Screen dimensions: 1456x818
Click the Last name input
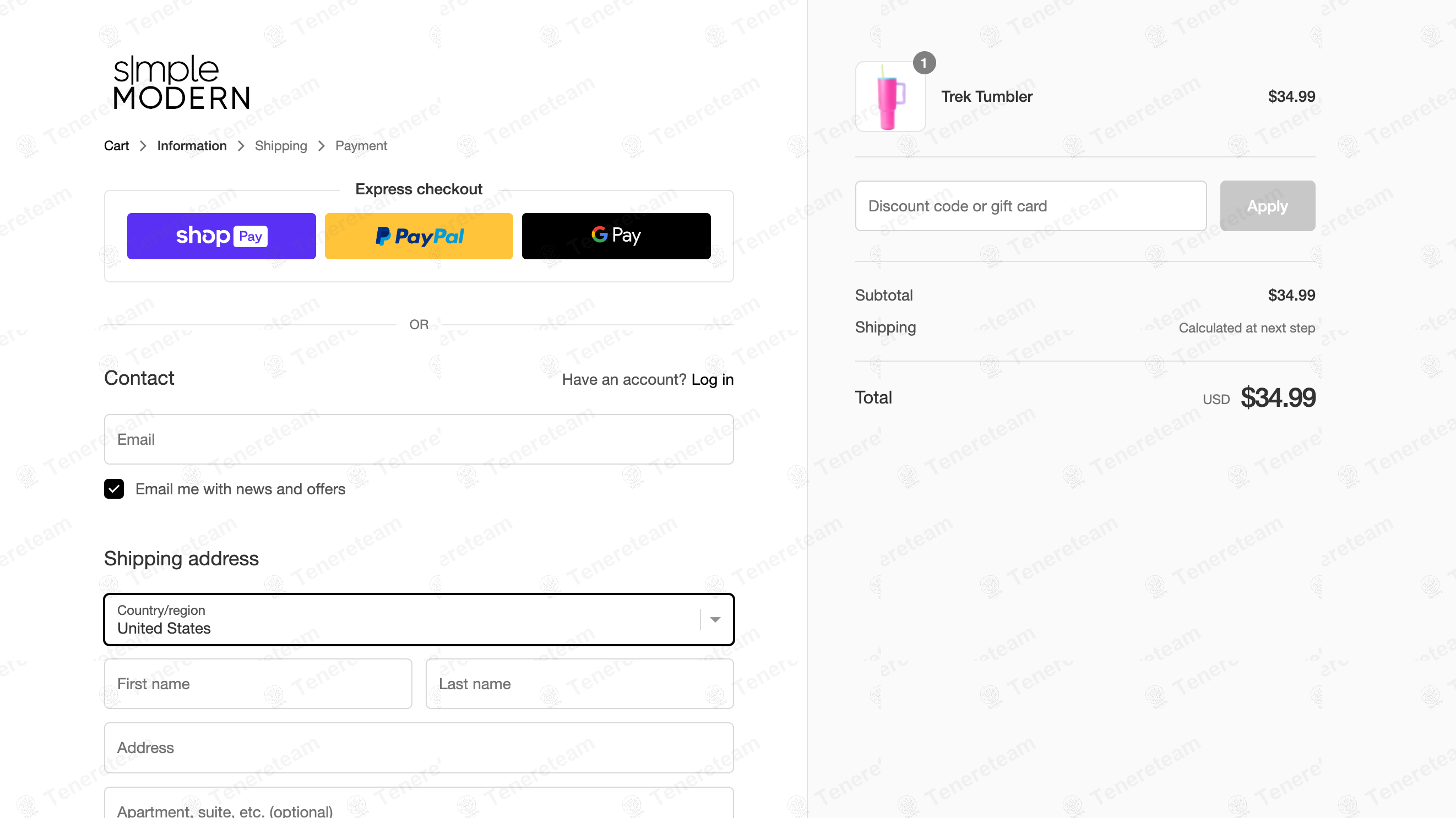pyautogui.click(x=579, y=684)
